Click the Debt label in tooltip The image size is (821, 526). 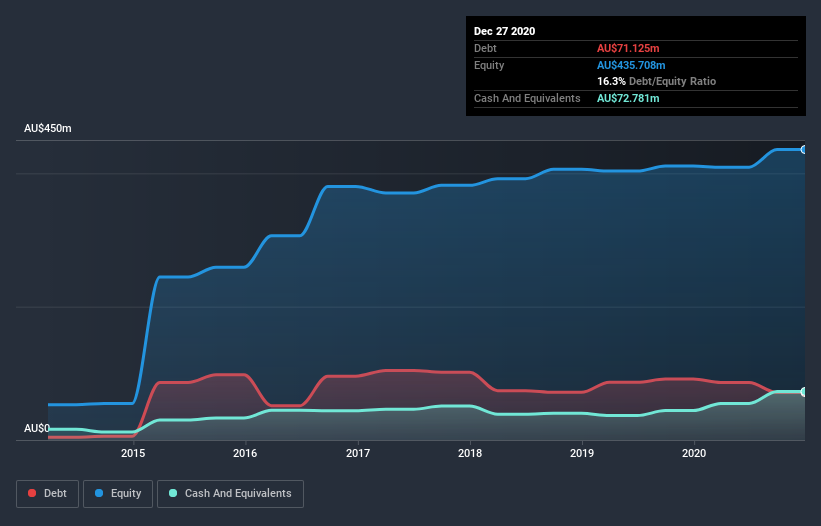point(485,48)
